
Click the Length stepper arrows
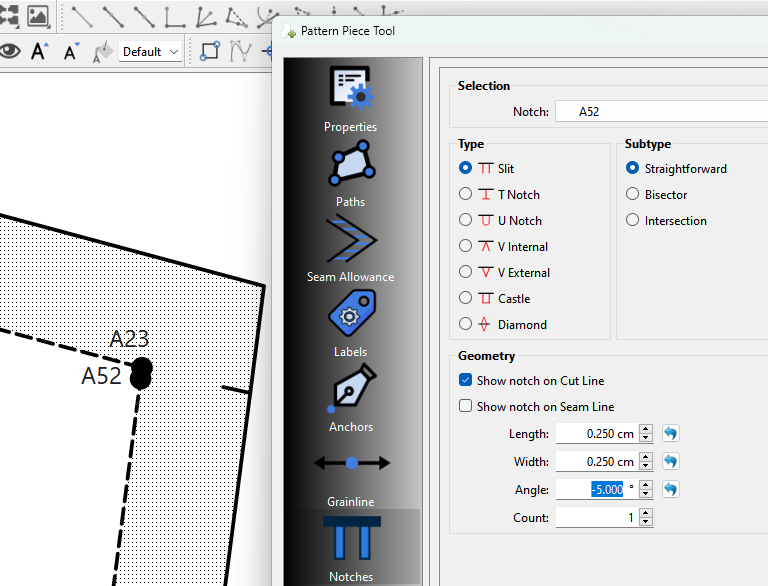[x=646, y=434]
